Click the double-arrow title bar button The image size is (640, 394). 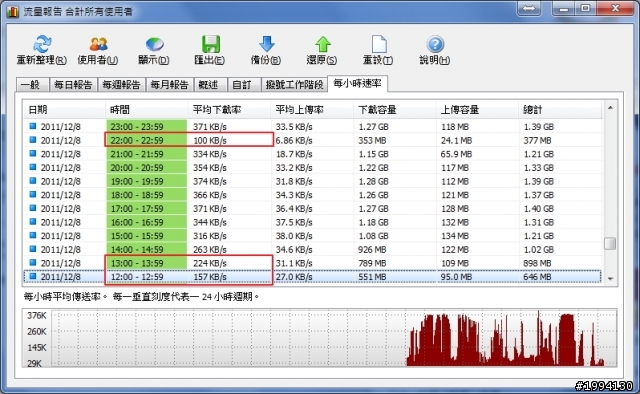point(529,9)
